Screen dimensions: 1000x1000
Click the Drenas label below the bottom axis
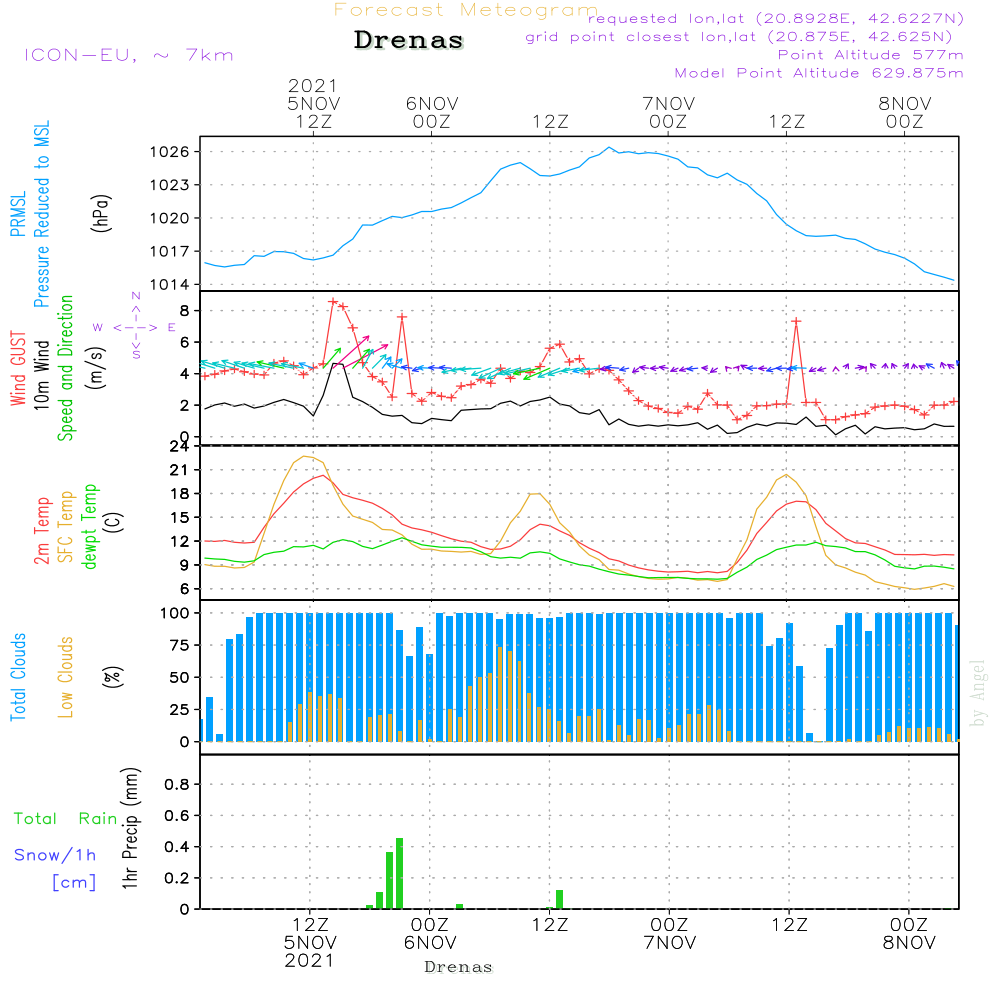click(x=458, y=967)
